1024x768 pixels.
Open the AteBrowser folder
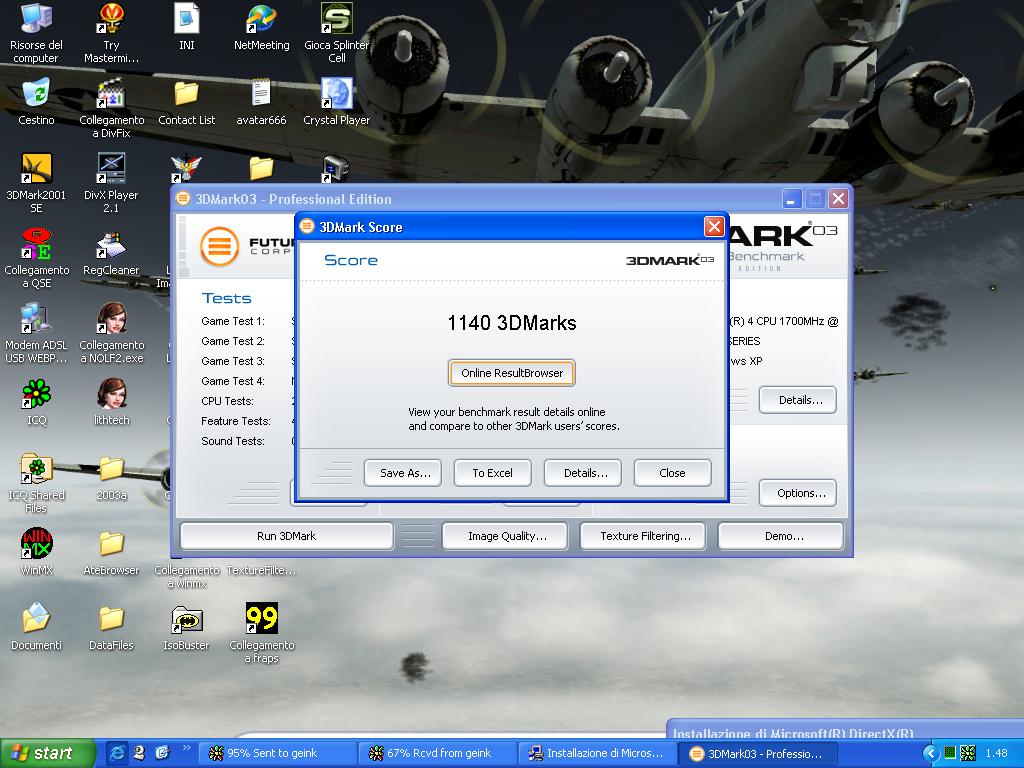pyautogui.click(x=112, y=552)
